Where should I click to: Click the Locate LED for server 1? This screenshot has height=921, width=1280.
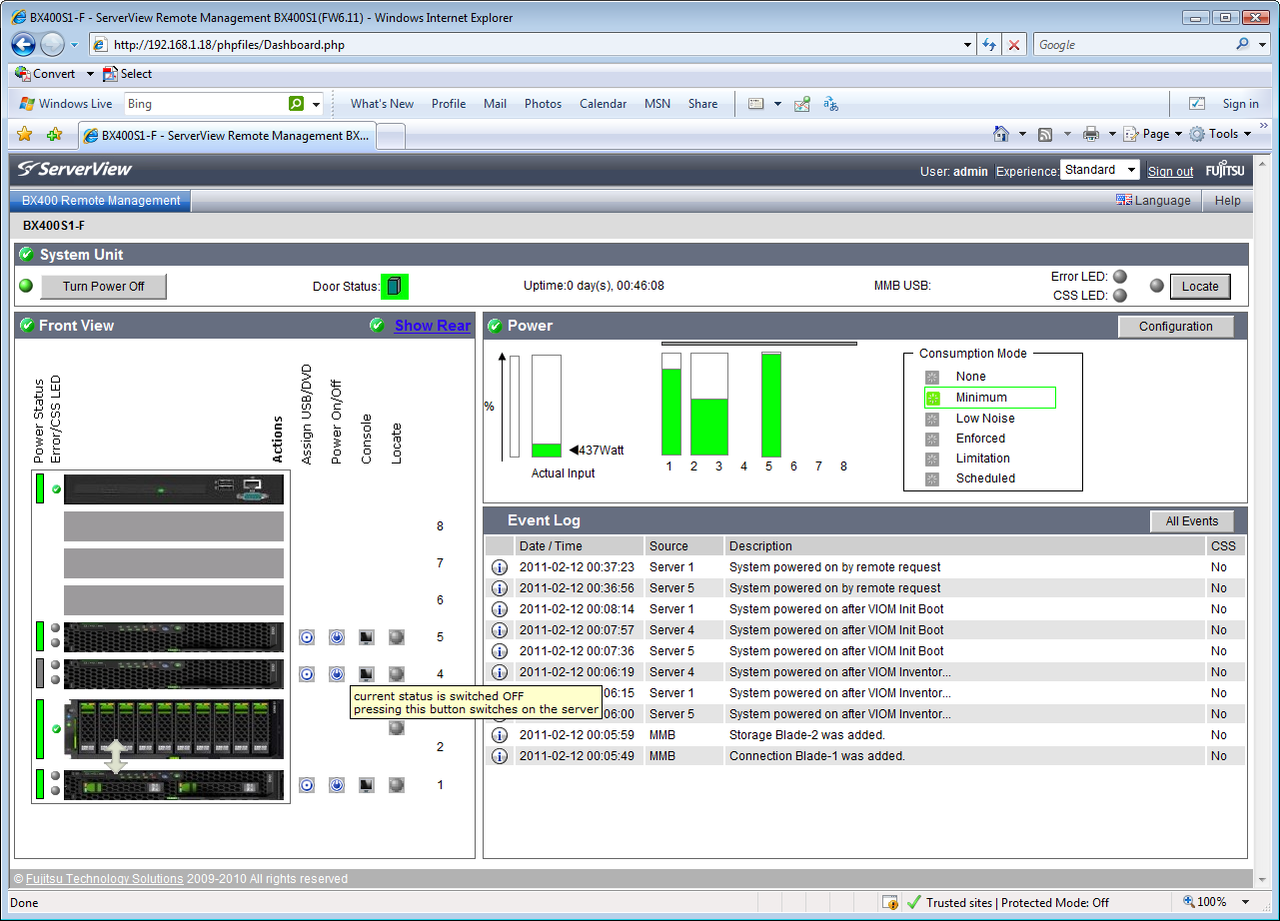397,785
